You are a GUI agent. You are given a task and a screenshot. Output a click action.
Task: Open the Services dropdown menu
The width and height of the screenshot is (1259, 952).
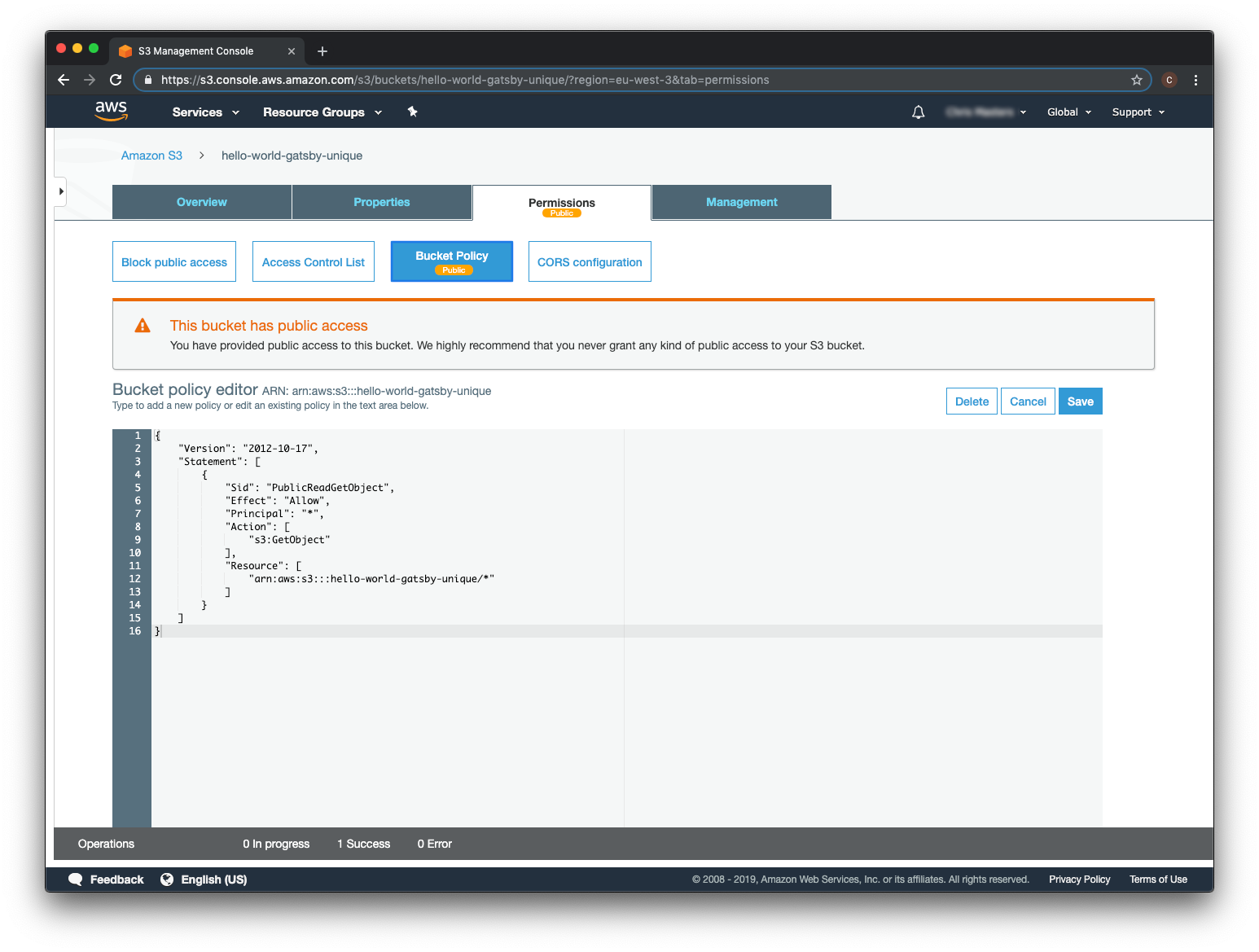click(x=206, y=112)
